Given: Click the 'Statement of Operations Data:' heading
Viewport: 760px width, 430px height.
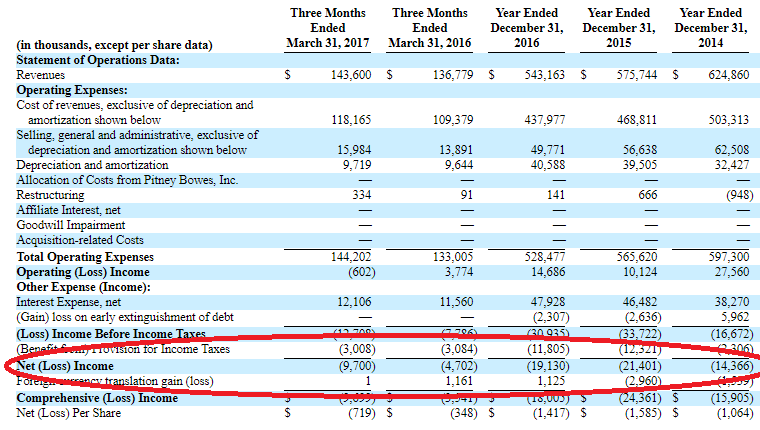Looking at the screenshot, I should [98, 60].
